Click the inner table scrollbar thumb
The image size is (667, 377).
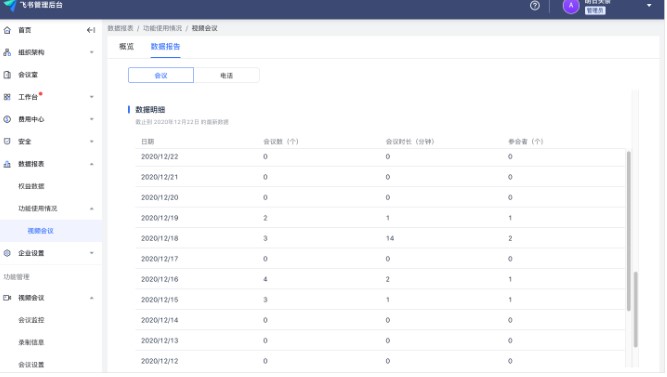629,231
